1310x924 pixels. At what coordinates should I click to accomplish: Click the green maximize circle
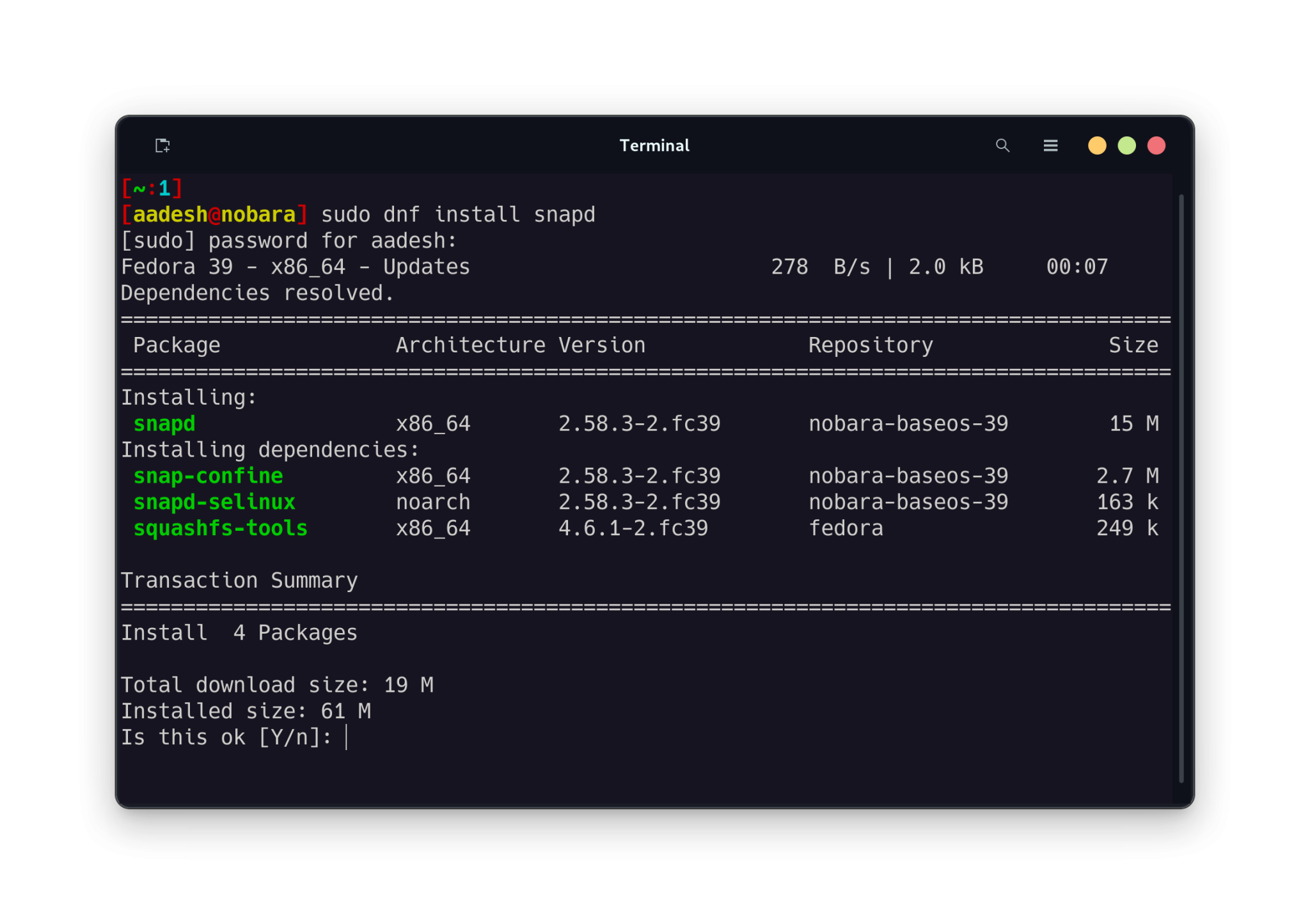pyautogui.click(x=1126, y=145)
